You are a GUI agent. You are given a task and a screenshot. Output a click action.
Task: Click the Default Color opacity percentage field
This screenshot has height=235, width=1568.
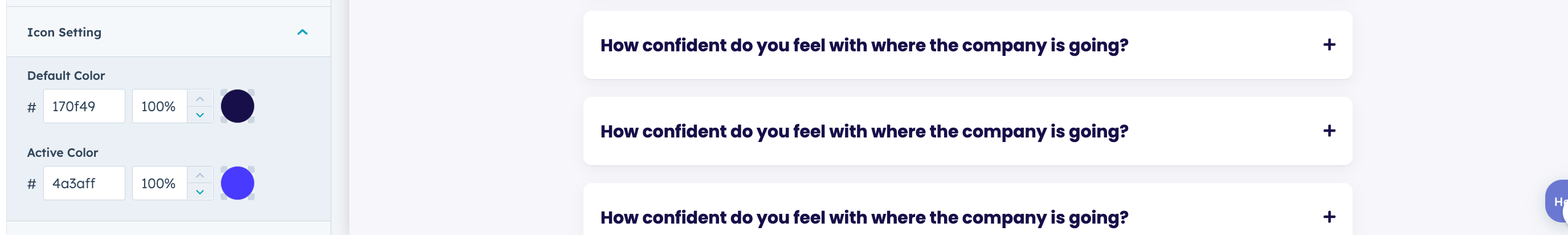tap(159, 107)
